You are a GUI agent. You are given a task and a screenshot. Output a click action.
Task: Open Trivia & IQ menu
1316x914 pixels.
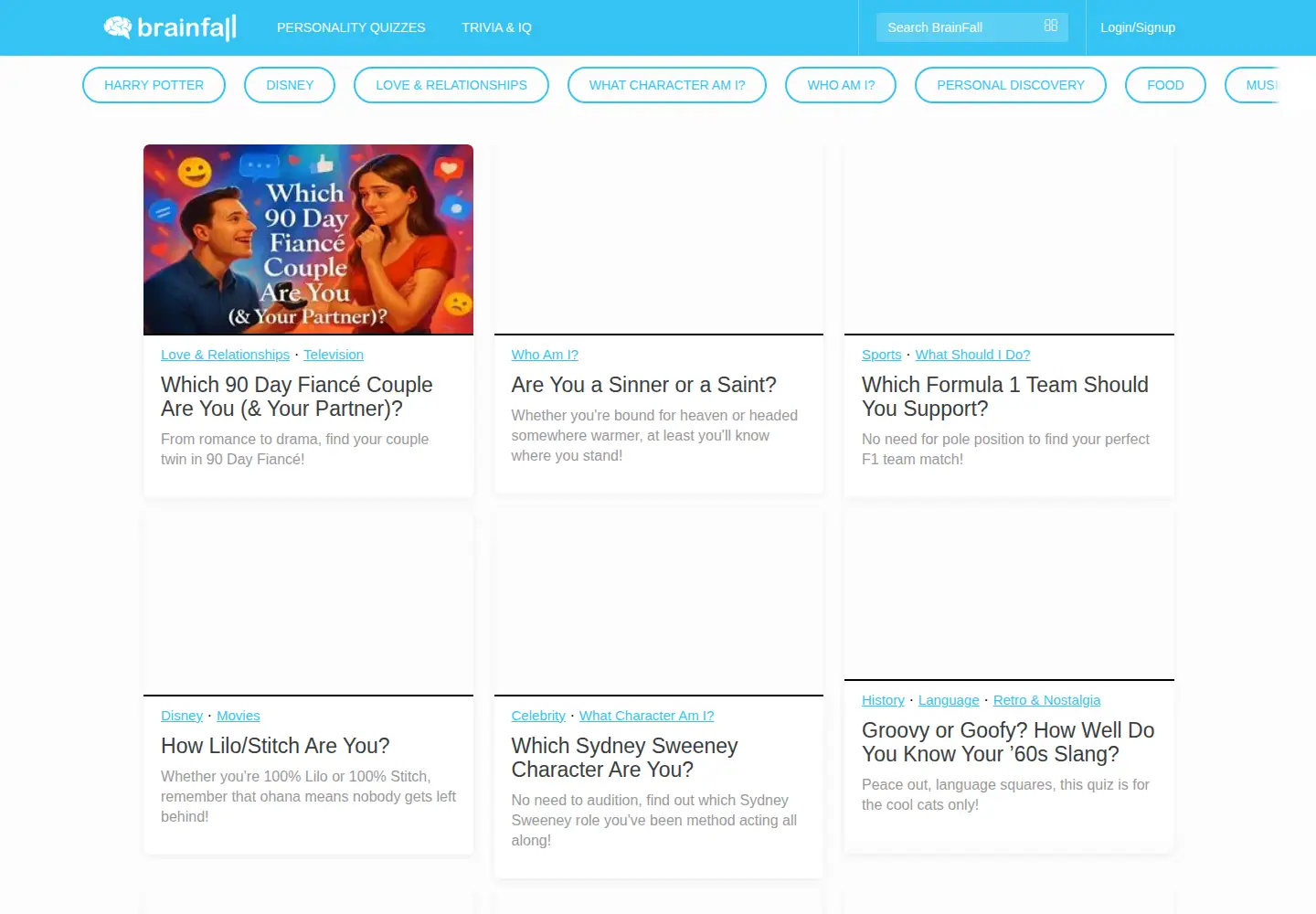496,27
